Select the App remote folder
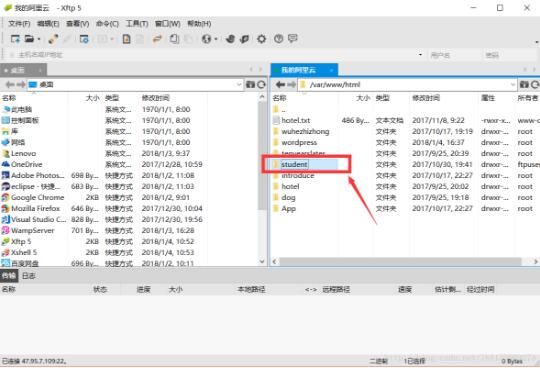 [288, 209]
